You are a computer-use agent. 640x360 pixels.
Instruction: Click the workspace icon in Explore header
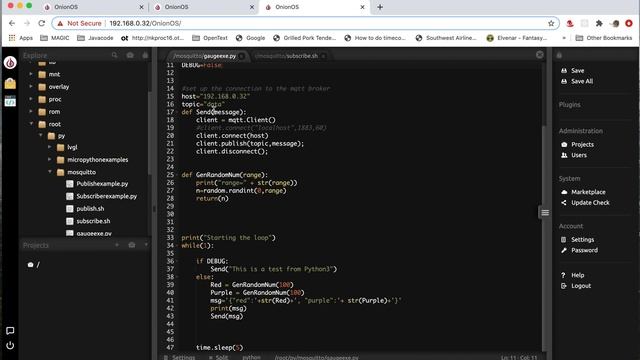coord(130,55)
